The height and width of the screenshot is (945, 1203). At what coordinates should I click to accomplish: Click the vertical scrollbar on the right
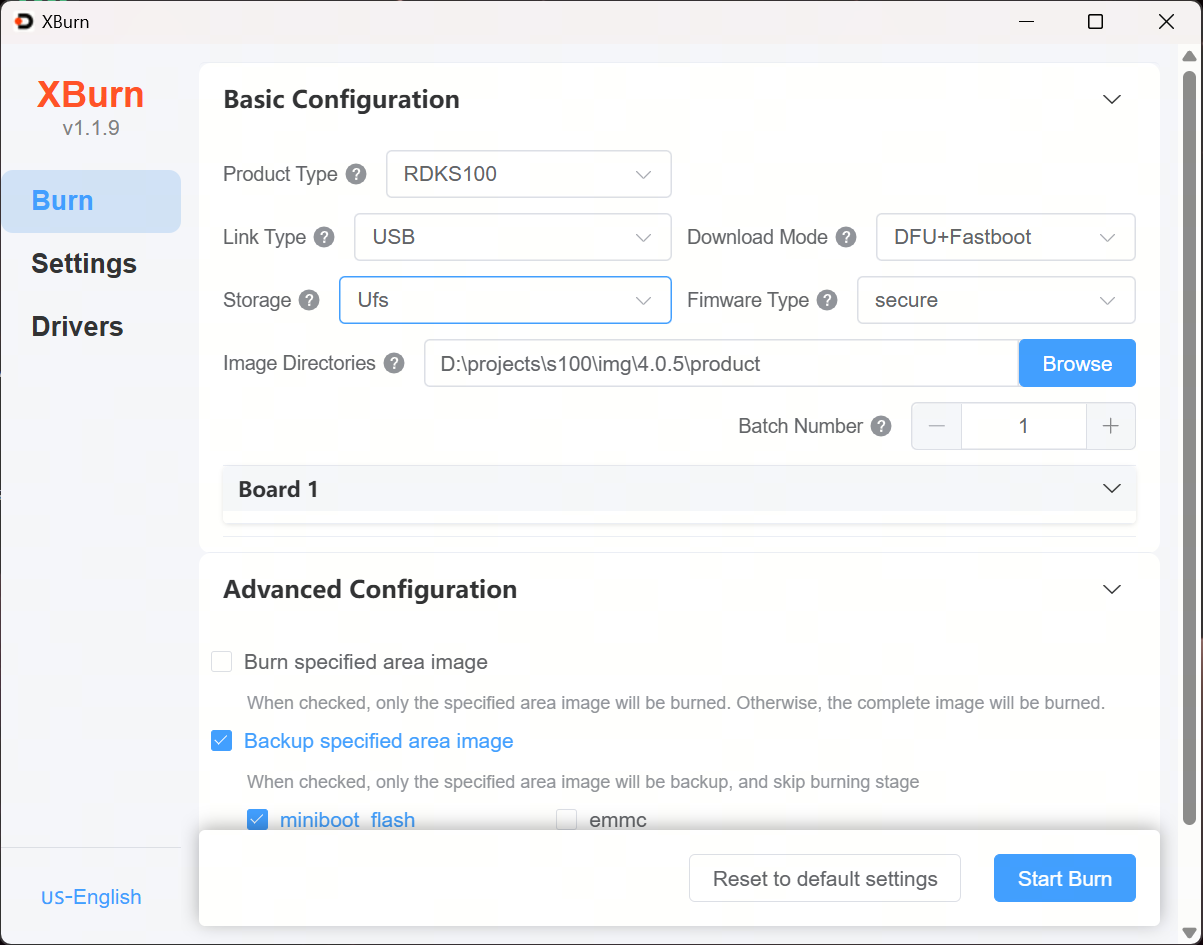[1188, 400]
